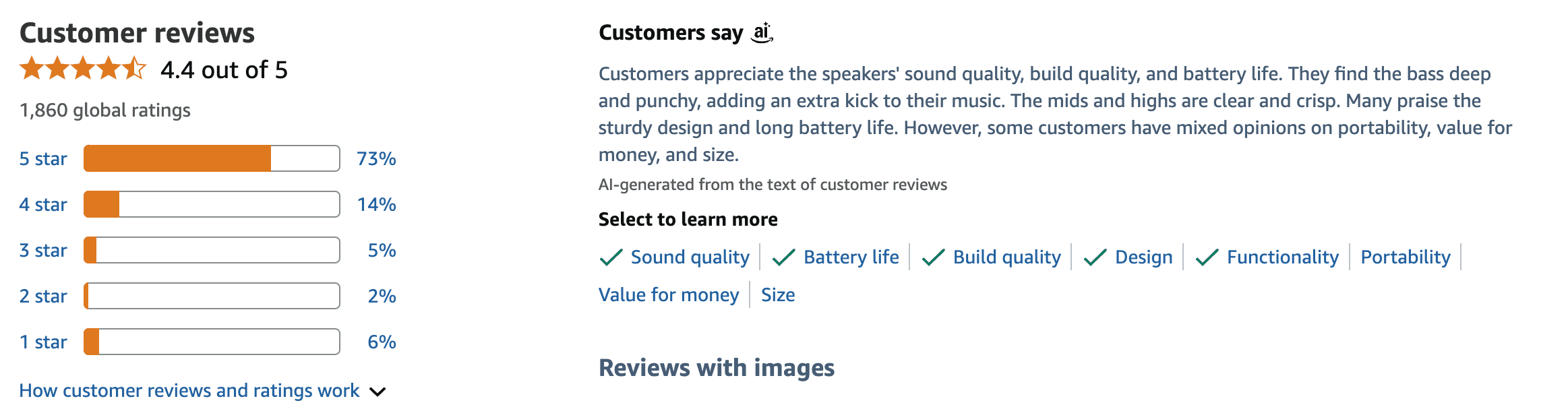Select the 1 star rating row

click(42, 342)
